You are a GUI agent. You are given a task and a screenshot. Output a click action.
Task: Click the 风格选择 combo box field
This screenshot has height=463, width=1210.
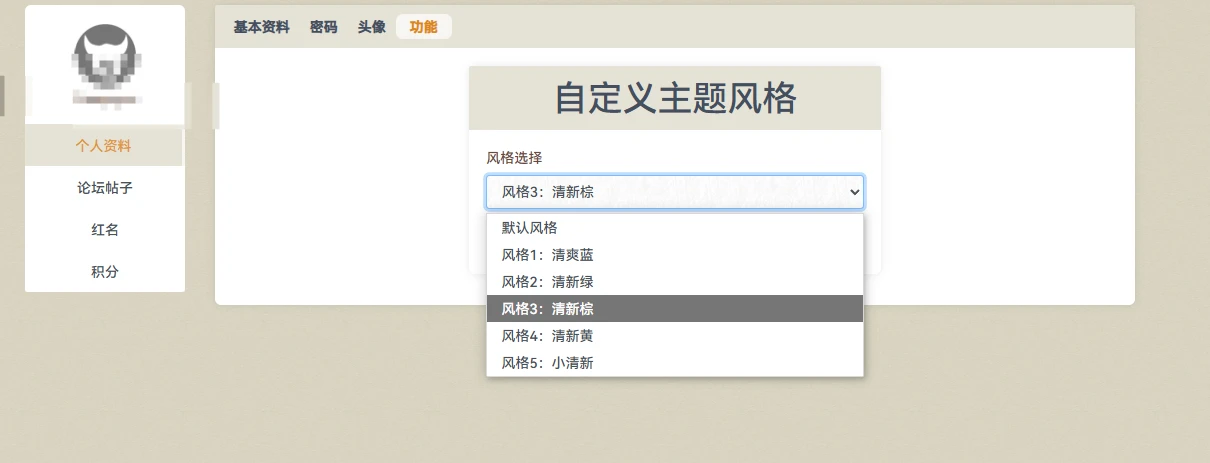point(660,192)
